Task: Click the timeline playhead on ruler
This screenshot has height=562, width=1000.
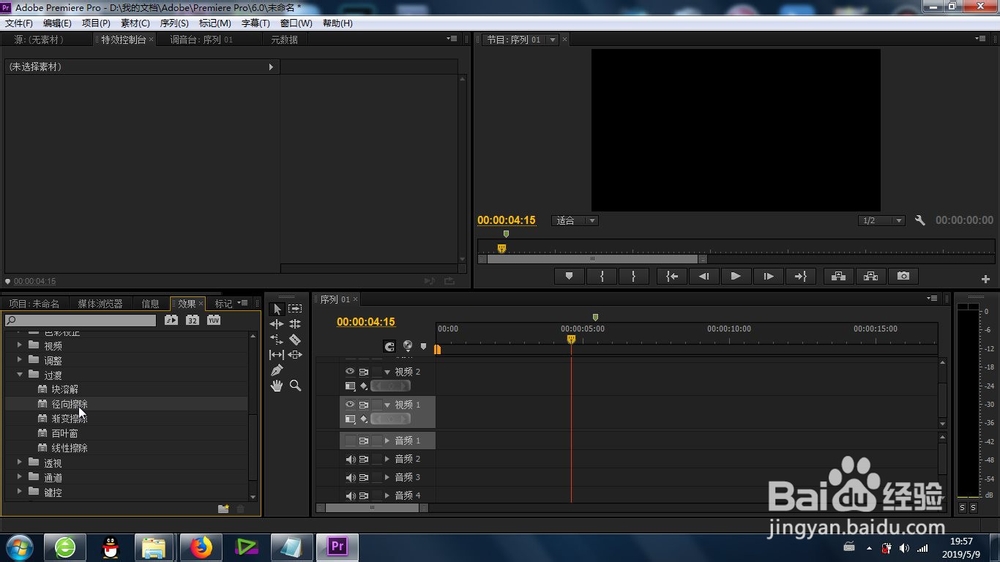Action: [571, 339]
